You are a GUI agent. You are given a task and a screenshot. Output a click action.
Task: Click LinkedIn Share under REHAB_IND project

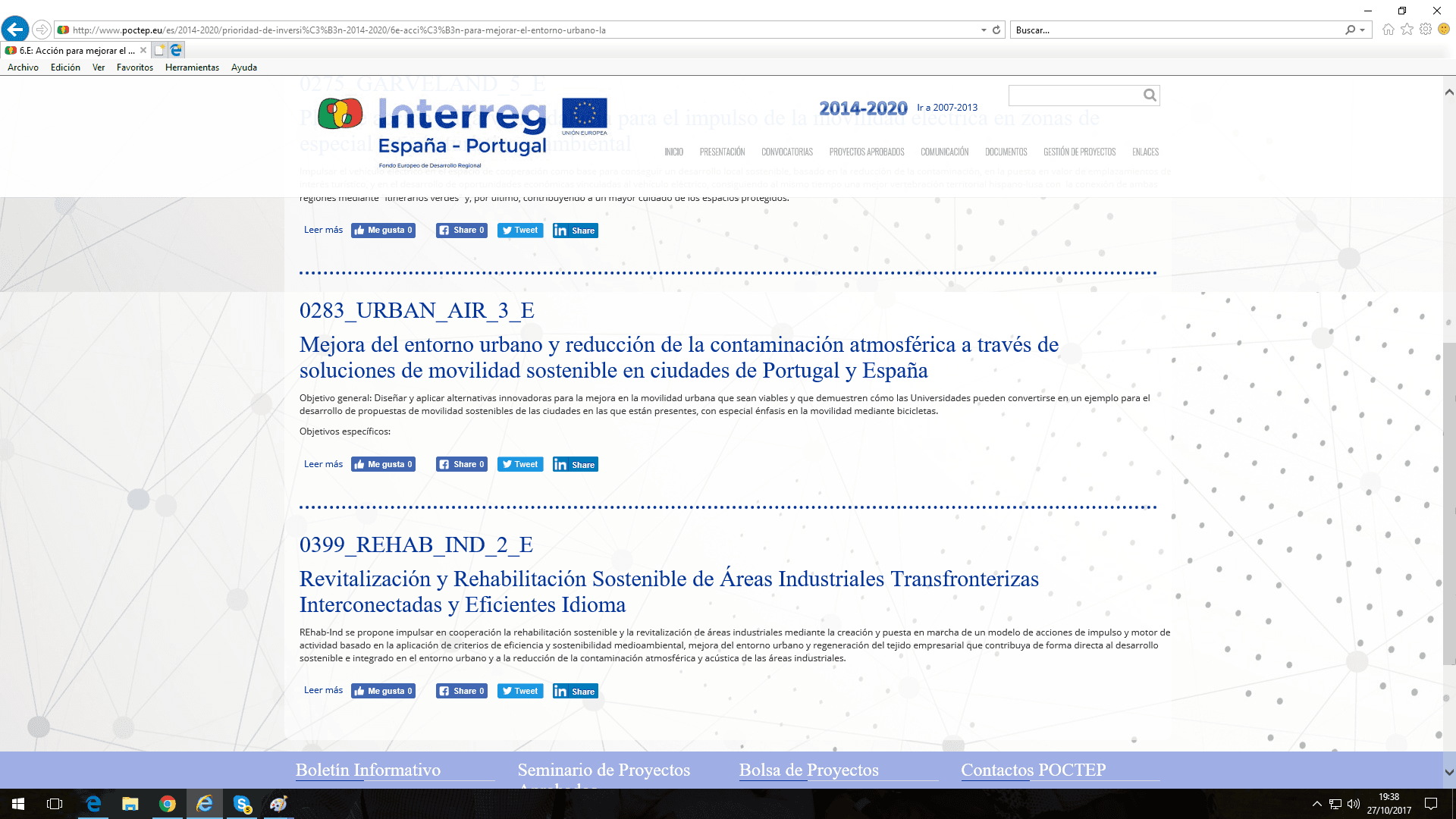pos(575,691)
